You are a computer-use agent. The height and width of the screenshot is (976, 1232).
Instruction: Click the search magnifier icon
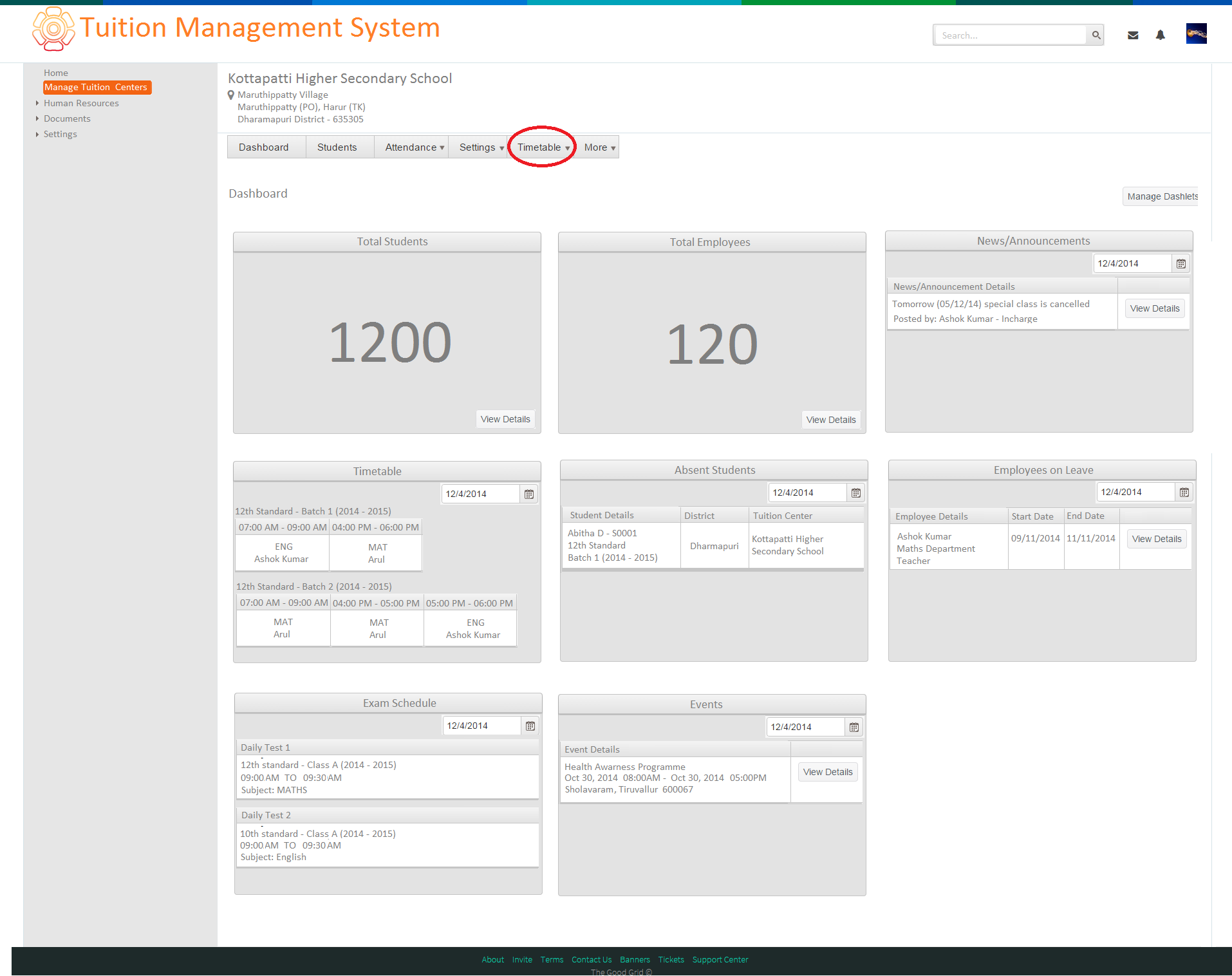[1096, 35]
